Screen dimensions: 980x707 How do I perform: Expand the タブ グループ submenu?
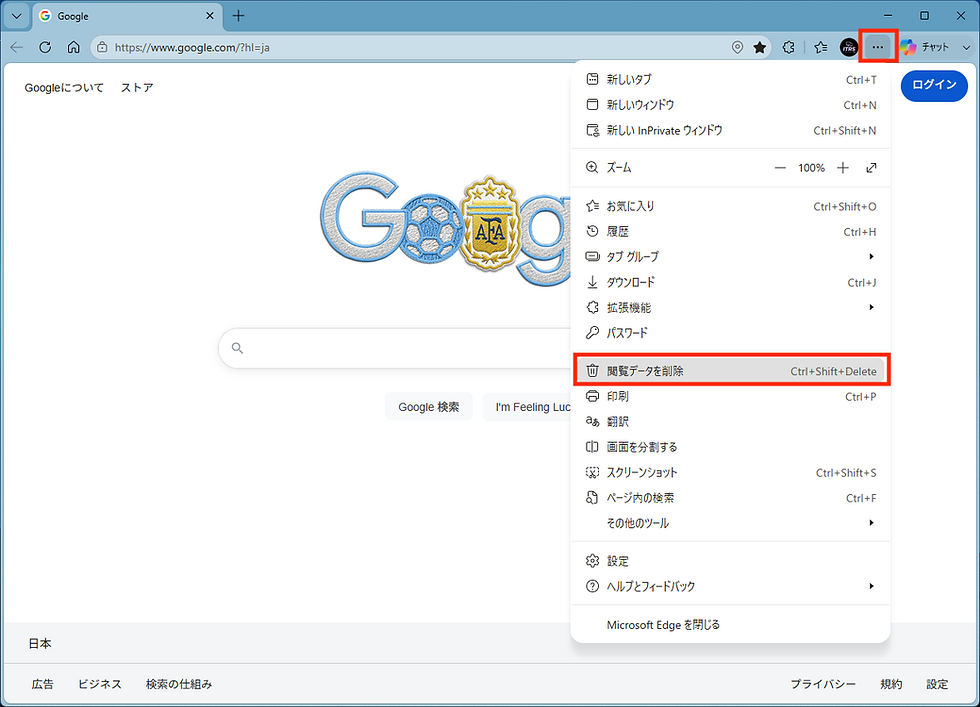coord(730,257)
